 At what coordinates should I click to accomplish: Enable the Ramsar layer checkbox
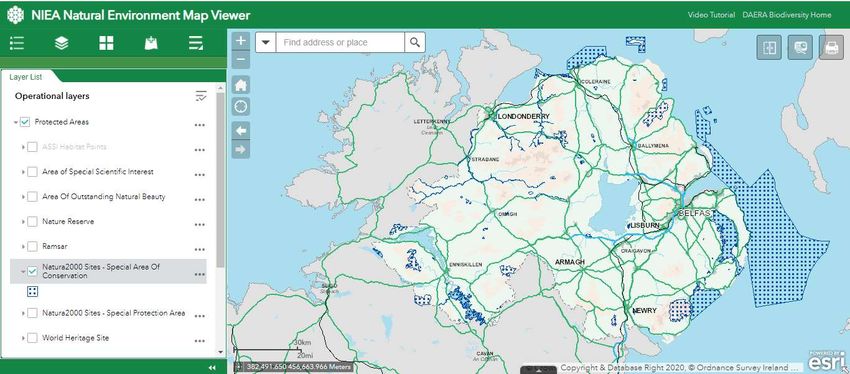point(33,247)
